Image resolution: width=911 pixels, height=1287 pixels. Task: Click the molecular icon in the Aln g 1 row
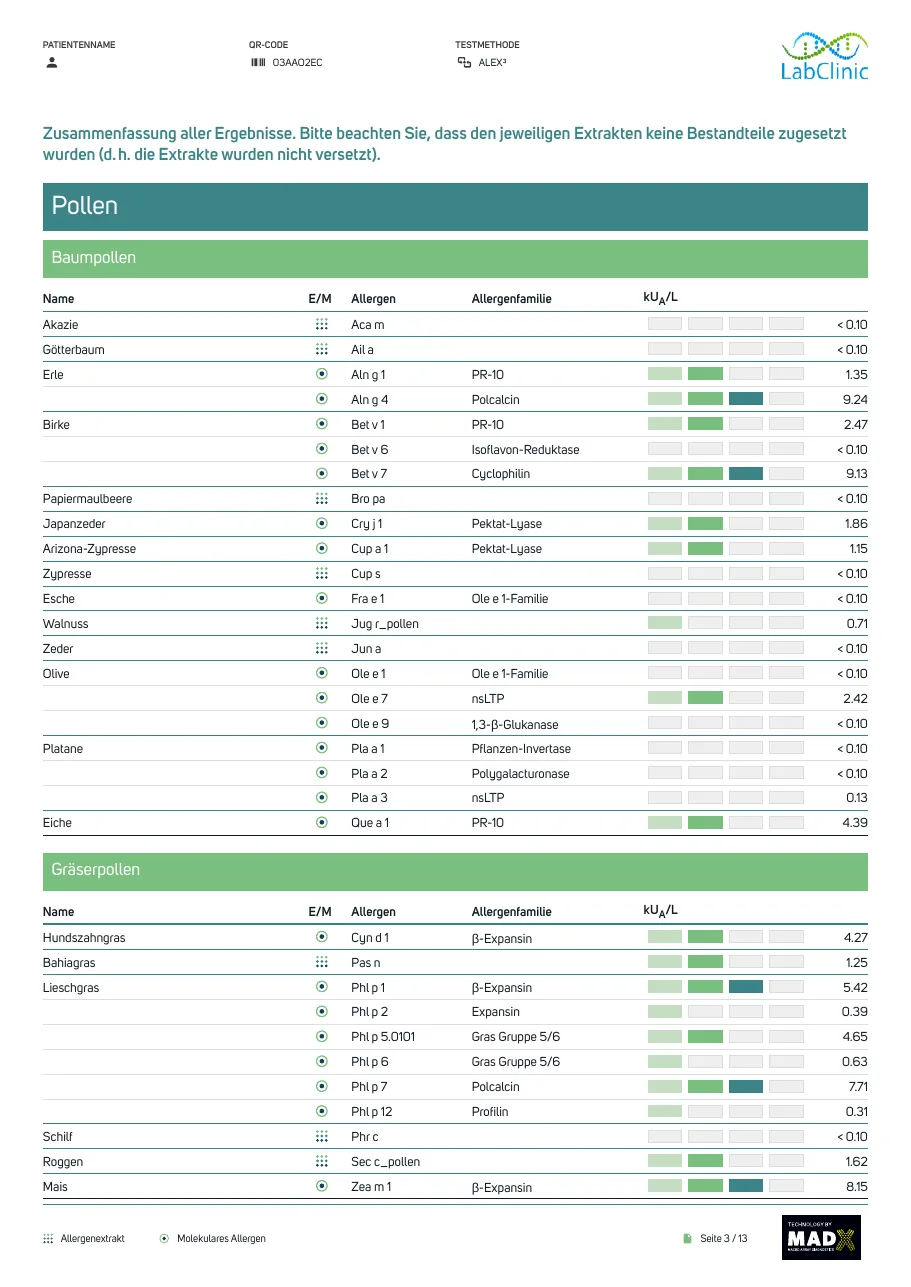point(321,374)
